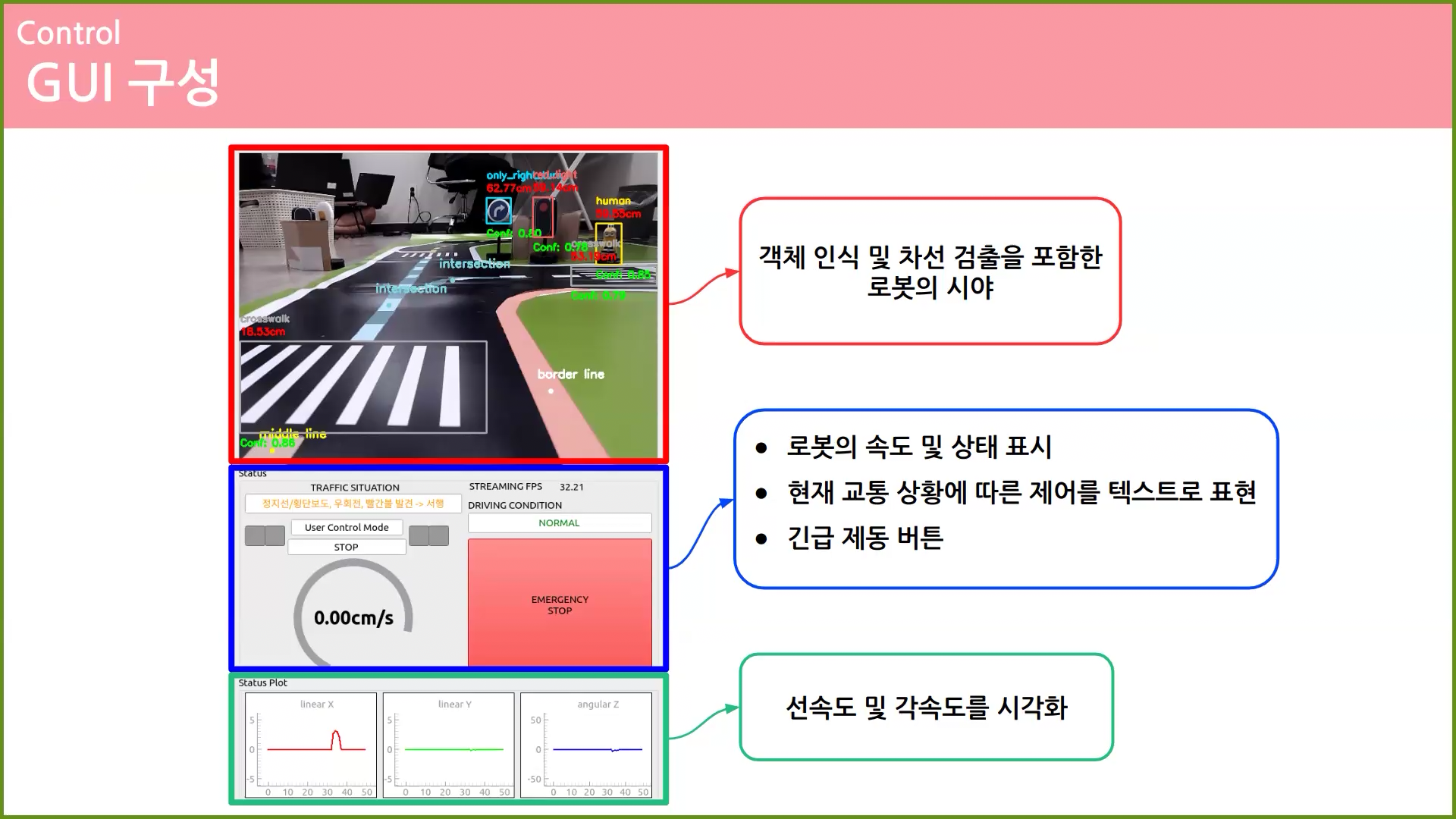Click the rightmost gray indicator square beside User Control Mode
Viewport: 1456px width, 819px height.
[x=439, y=535]
